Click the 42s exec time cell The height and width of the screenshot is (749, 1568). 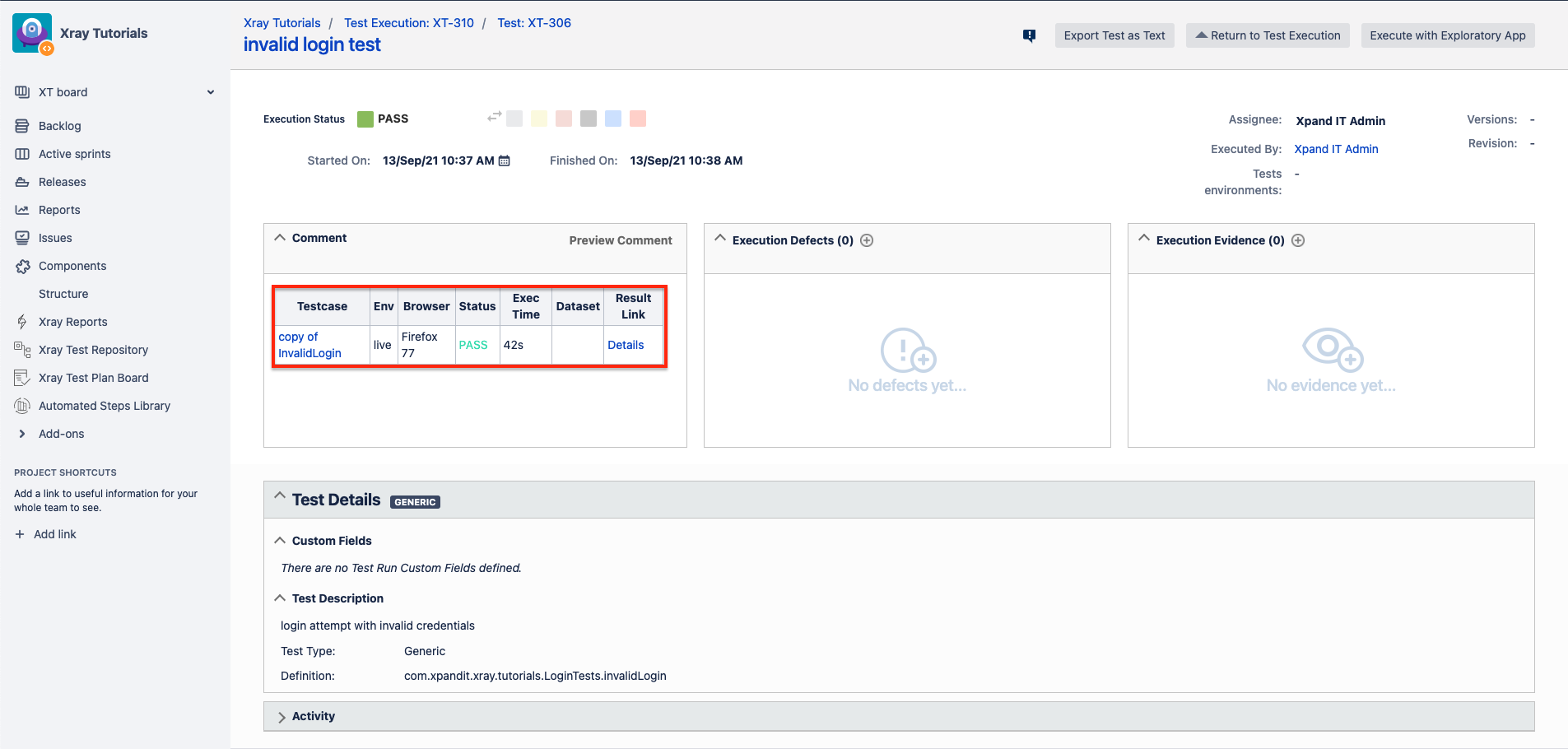(526, 345)
